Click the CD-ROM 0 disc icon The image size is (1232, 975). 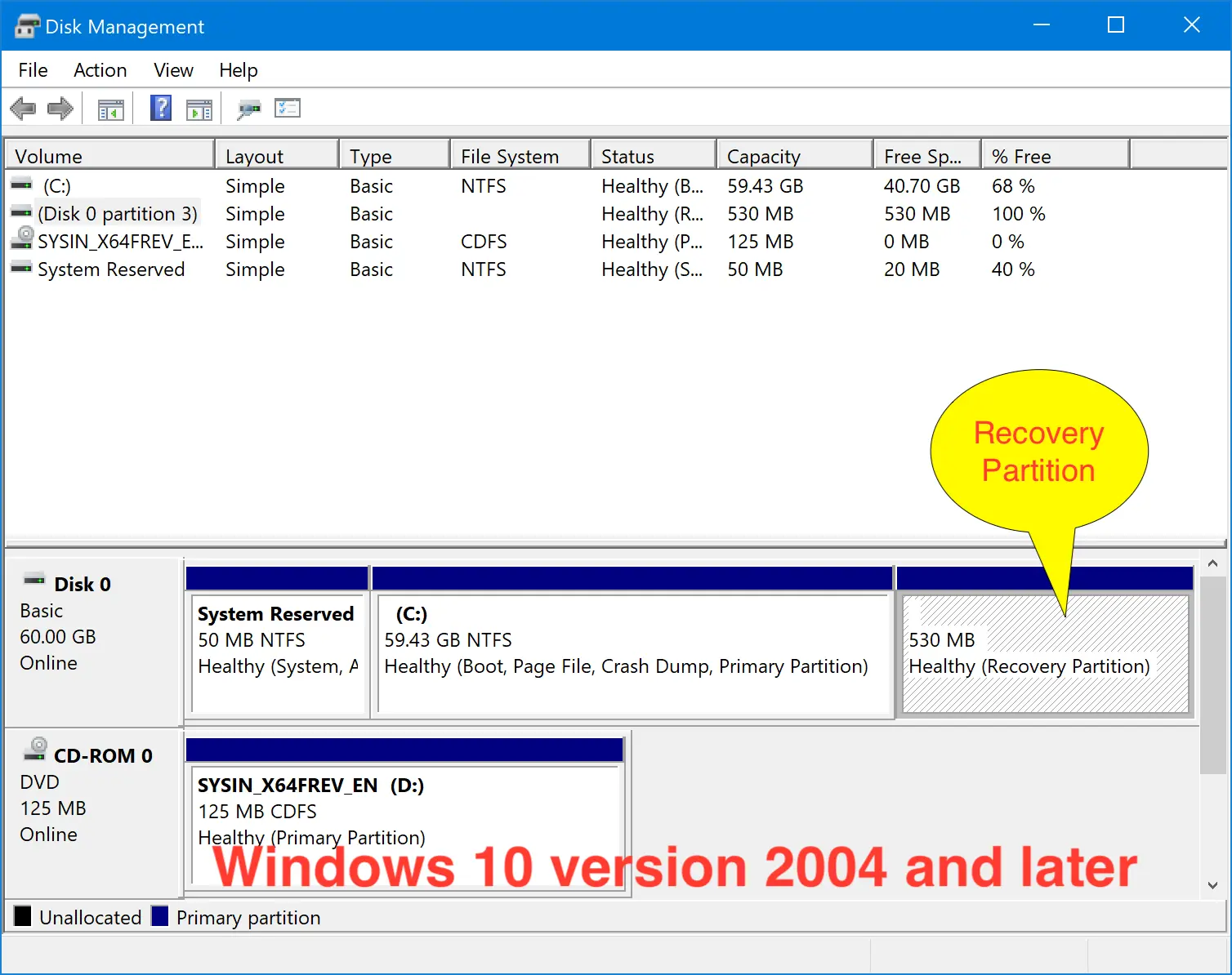(x=36, y=749)
